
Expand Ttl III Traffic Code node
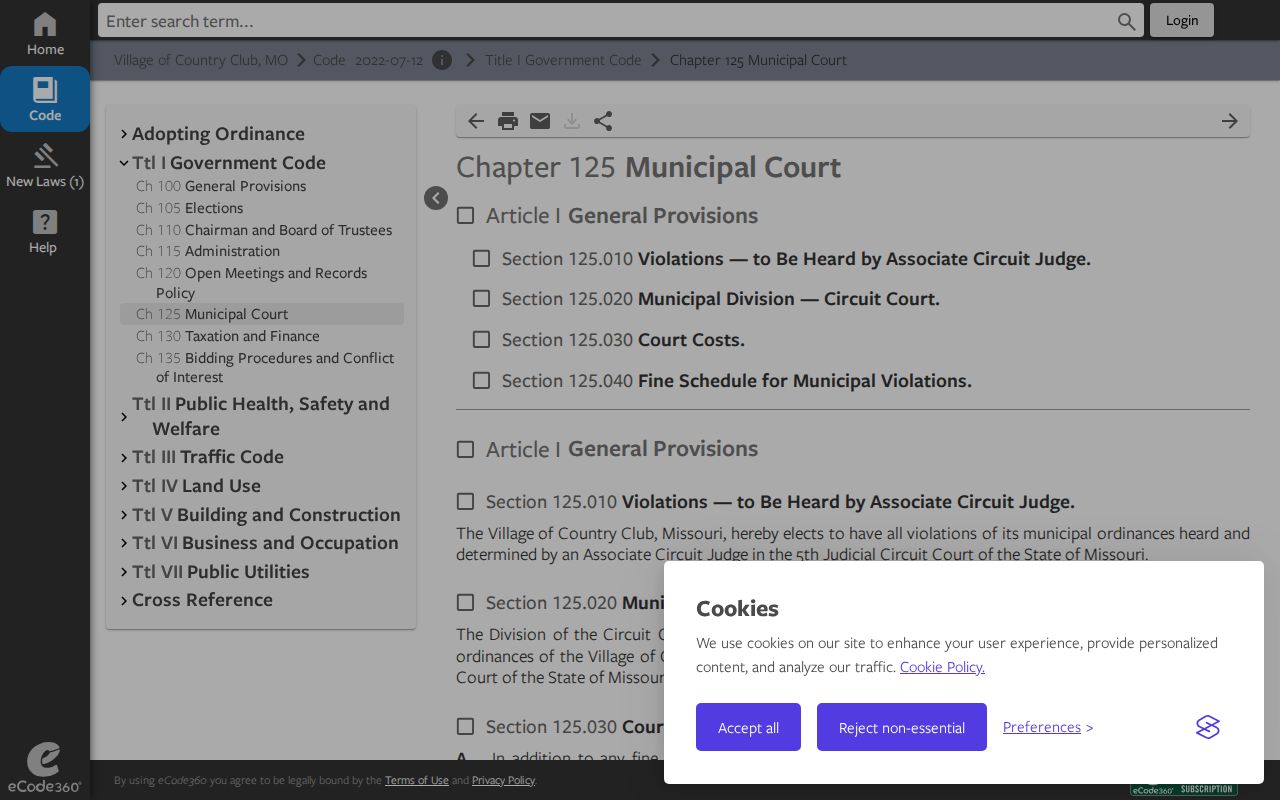(124, 457)
